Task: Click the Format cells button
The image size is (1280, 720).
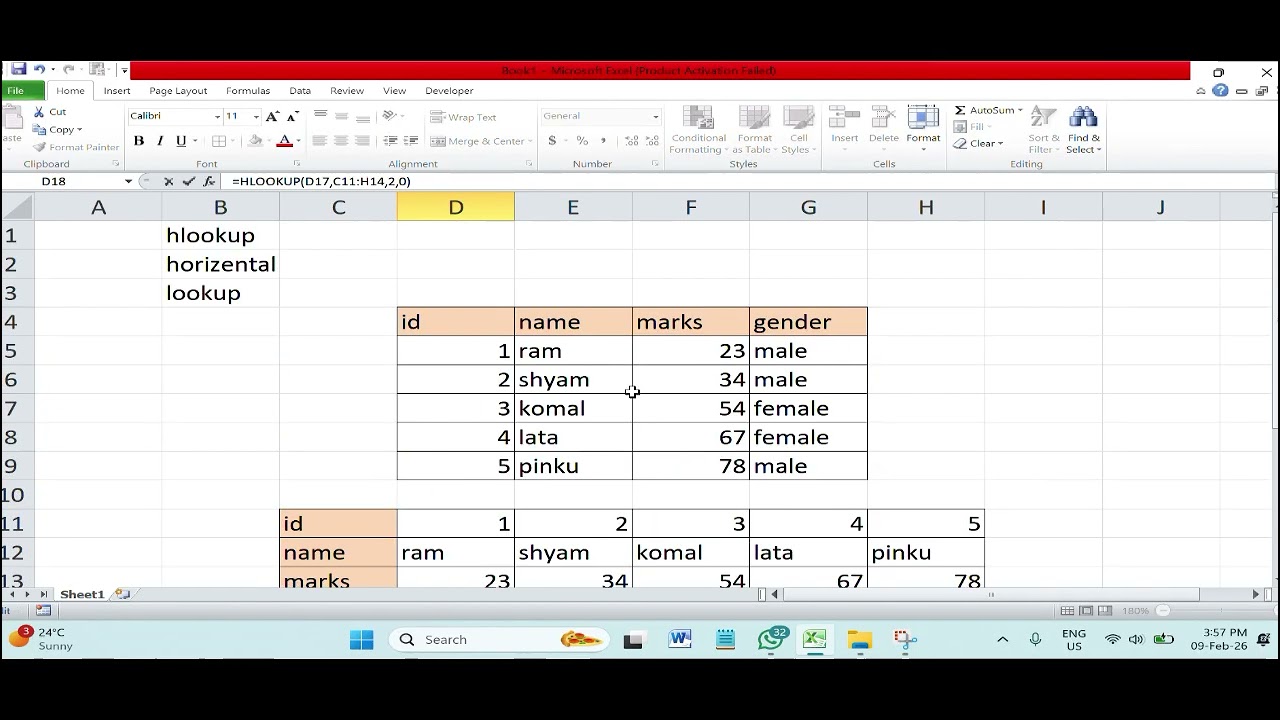Action: tap(923, 129)
